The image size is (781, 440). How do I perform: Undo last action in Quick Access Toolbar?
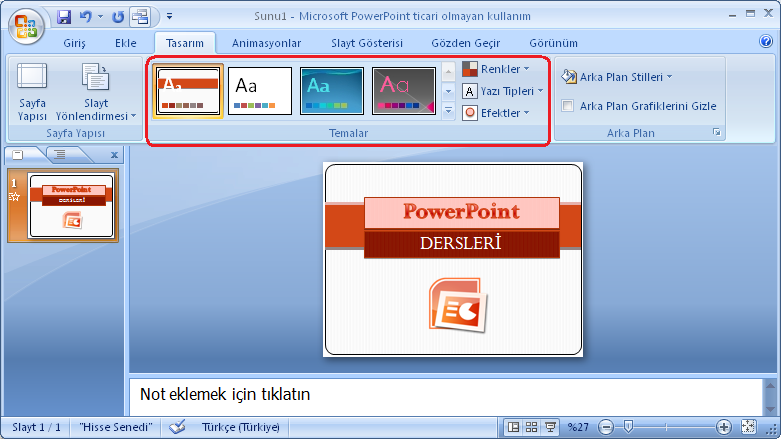(x=86, y=17)
